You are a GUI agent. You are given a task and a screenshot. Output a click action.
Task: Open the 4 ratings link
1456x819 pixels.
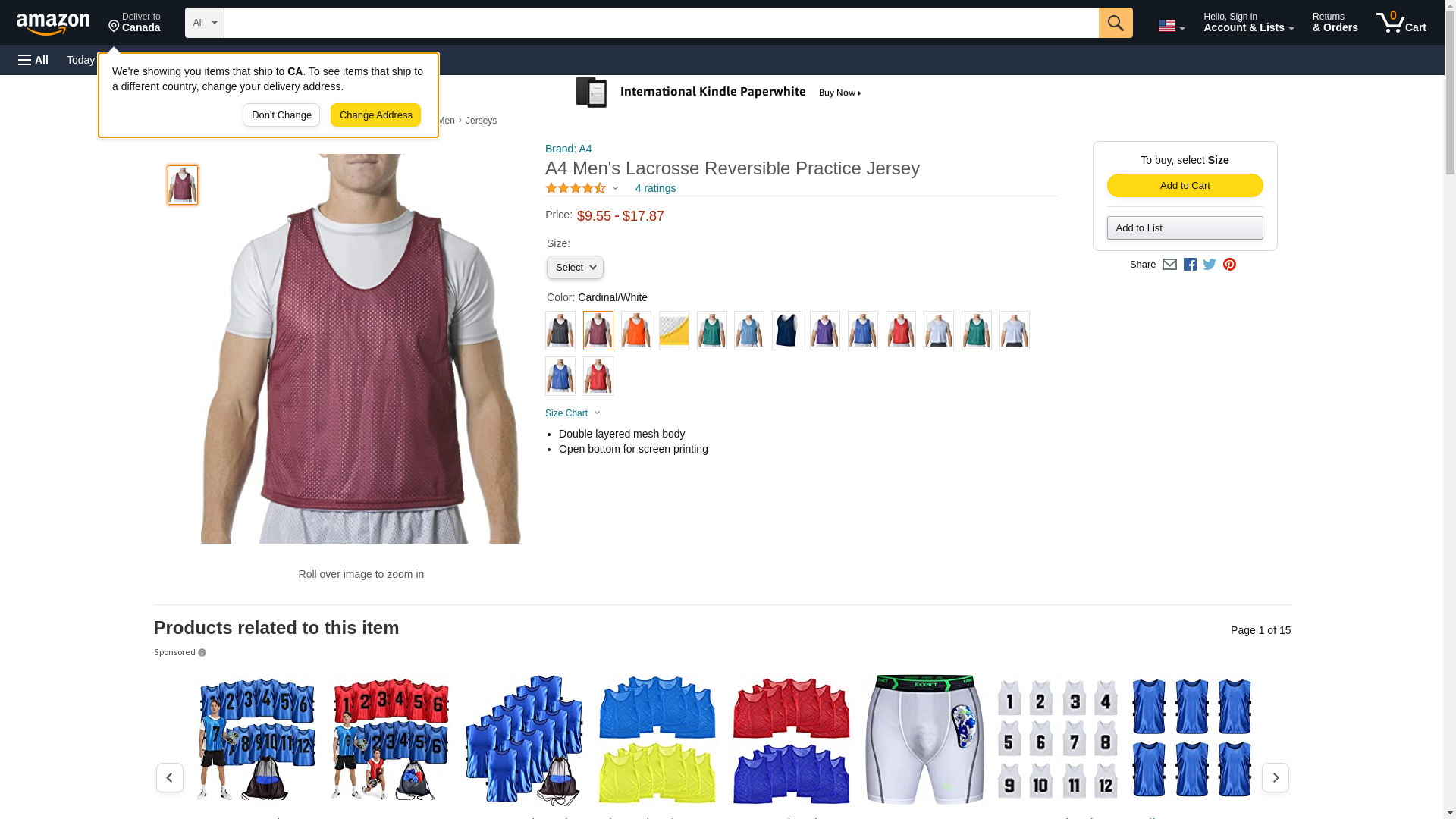click(655, 188)
